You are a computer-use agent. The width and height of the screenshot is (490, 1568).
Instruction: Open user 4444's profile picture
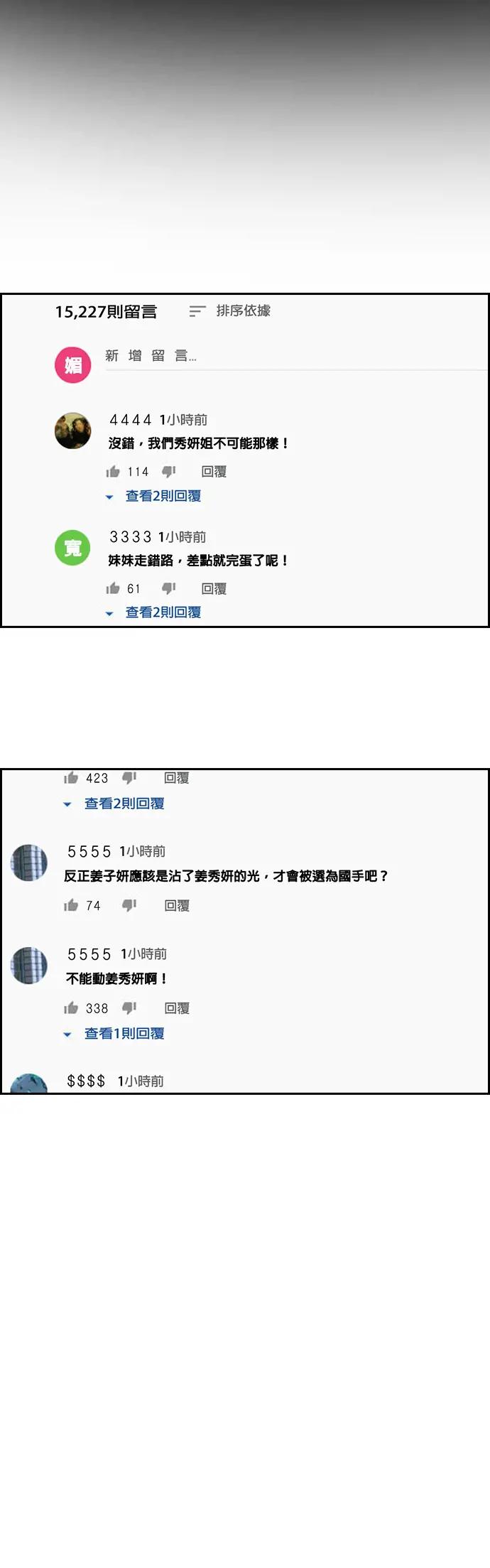[73, 431]
